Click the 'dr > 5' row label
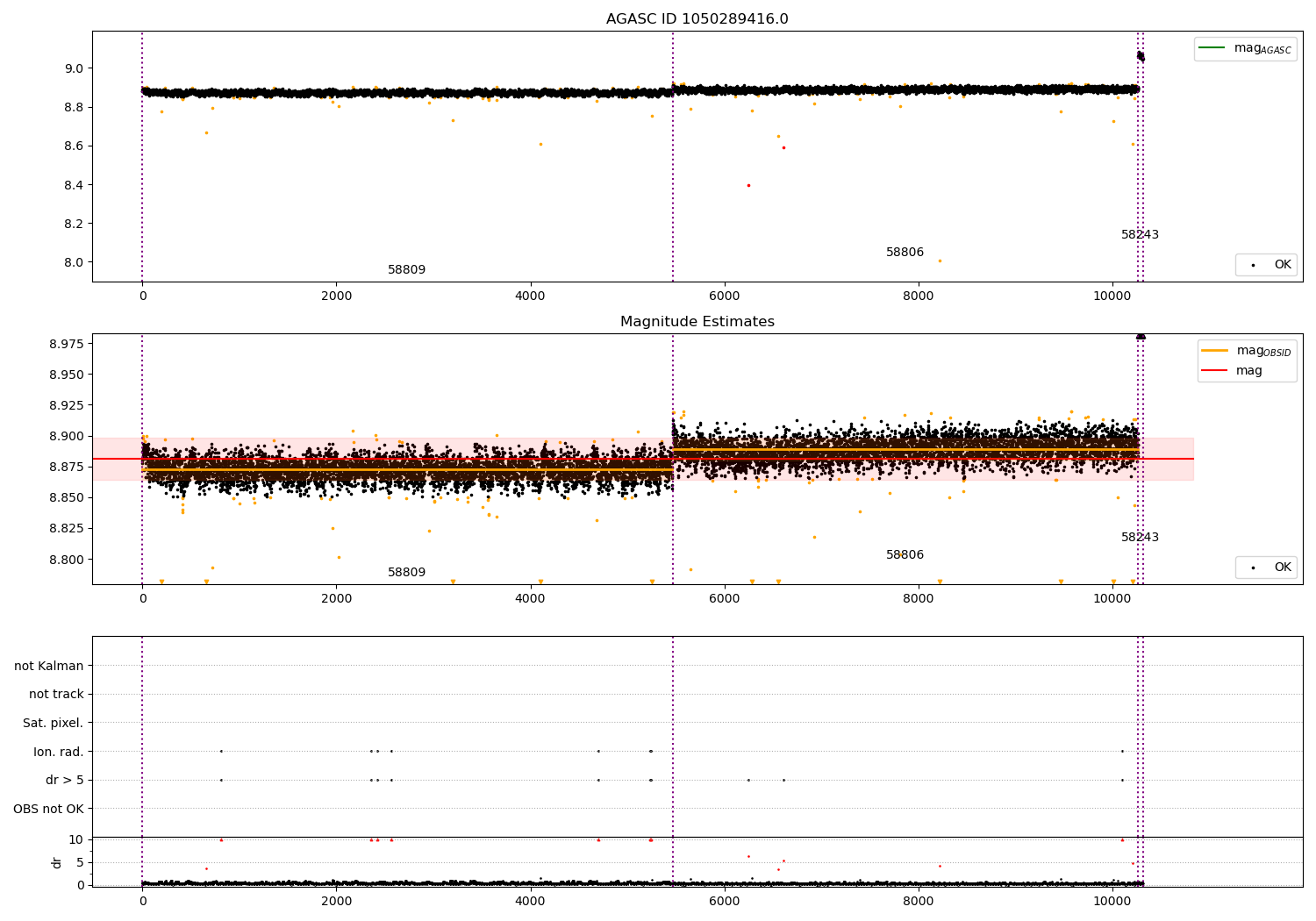This screenshot has height=921, width=1316. [x=65, y=781]
